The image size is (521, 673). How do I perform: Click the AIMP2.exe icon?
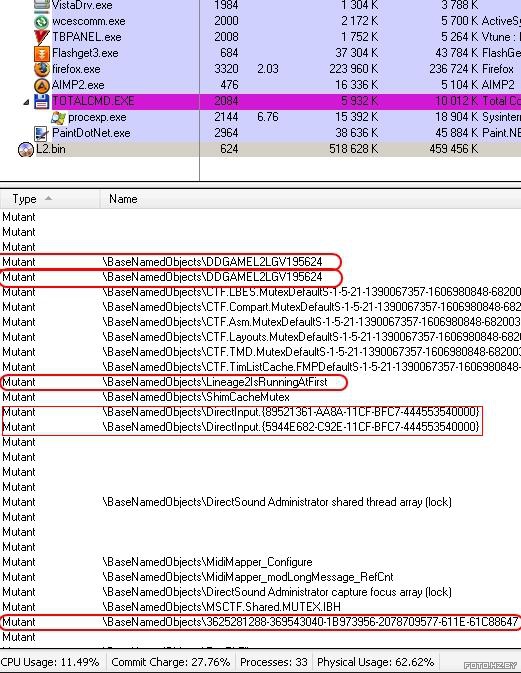(x=42, y=85)
